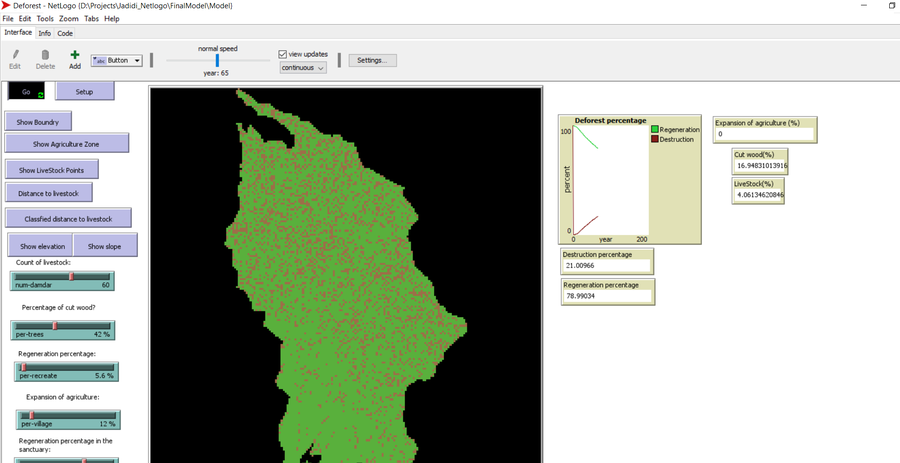This screenshot has width=900, height=463.
Task: Click the green Add plus icon
Action: [75, 55]
